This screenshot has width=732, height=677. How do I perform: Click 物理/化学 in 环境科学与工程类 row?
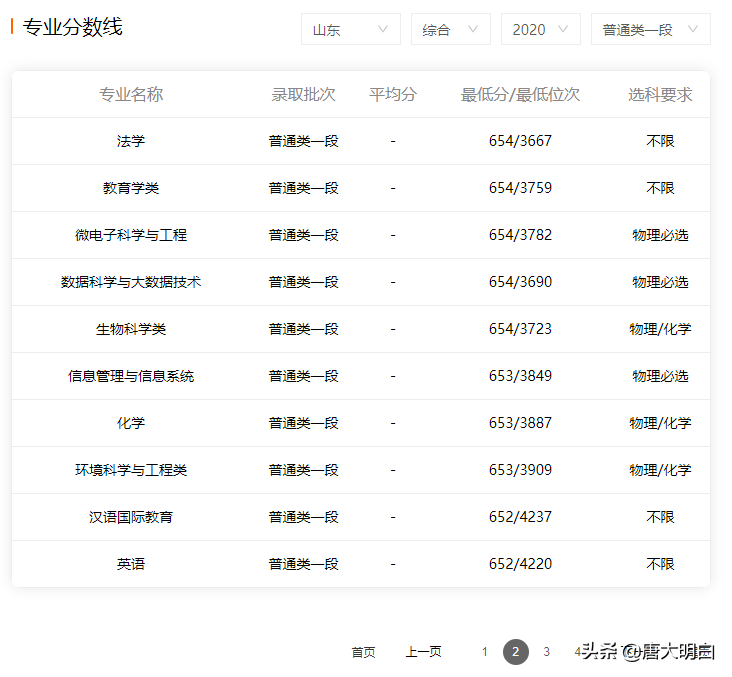click(x=660, y=470)
